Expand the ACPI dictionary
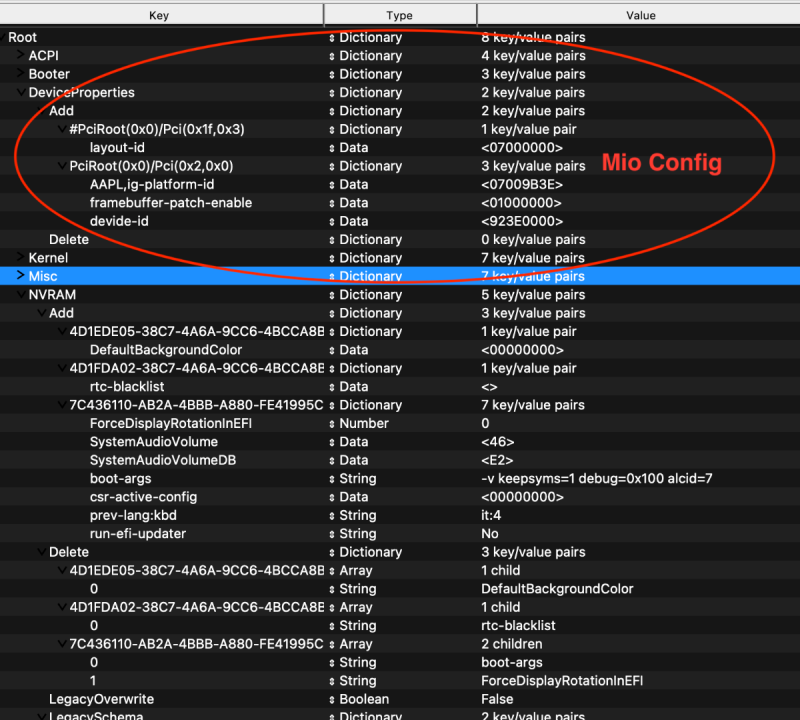The width and height of the screenshot is (800, 720). [x=22, y=55]
